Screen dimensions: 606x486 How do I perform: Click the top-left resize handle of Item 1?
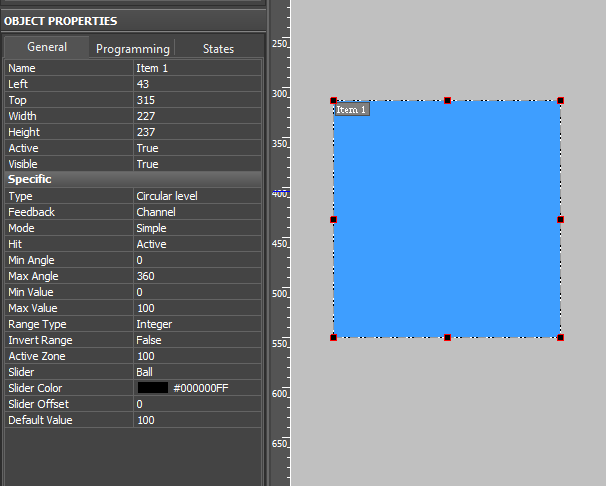pos(333,101)
